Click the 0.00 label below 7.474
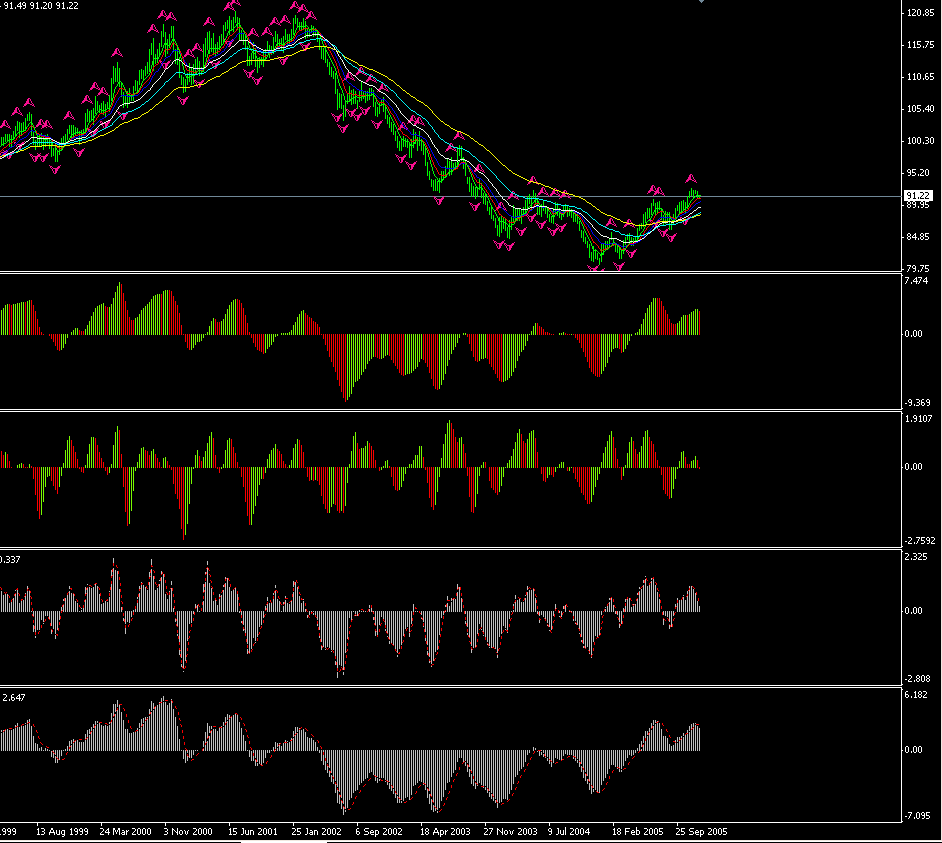This screenshot has width=942, height=843. (914, 334)
